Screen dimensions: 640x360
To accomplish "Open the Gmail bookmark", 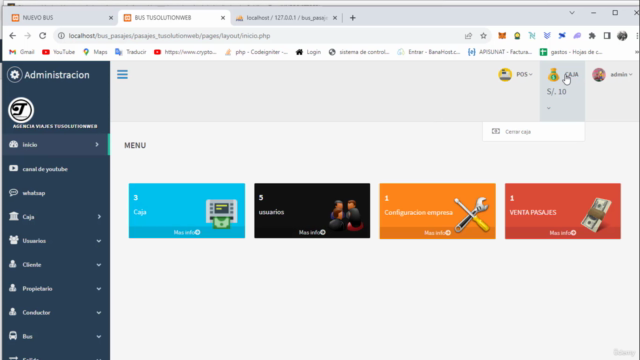I will pyautogui.click(x=22, y=52).
